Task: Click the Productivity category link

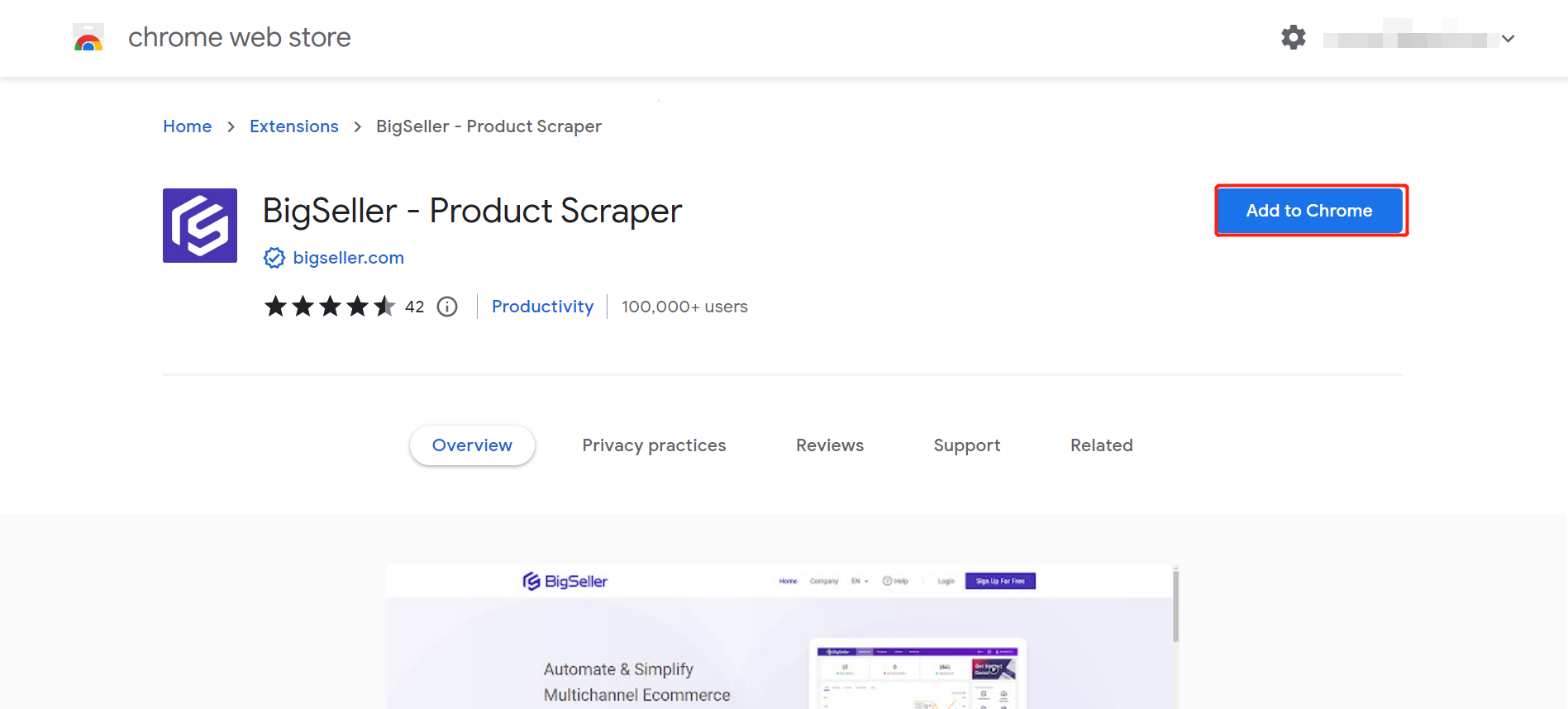Action: (542, 306)
